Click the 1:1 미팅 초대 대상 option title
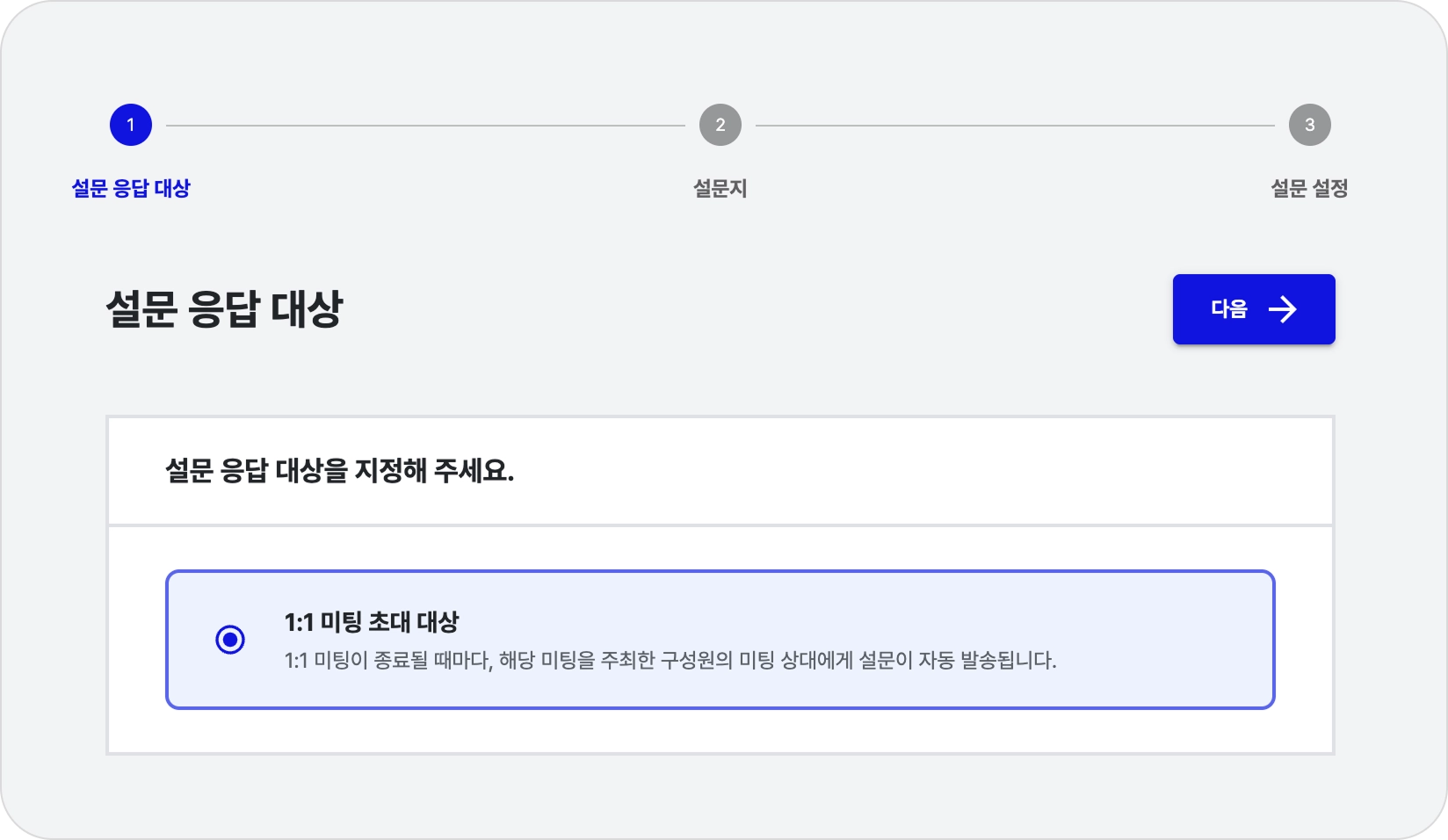 tap(372, 622)
